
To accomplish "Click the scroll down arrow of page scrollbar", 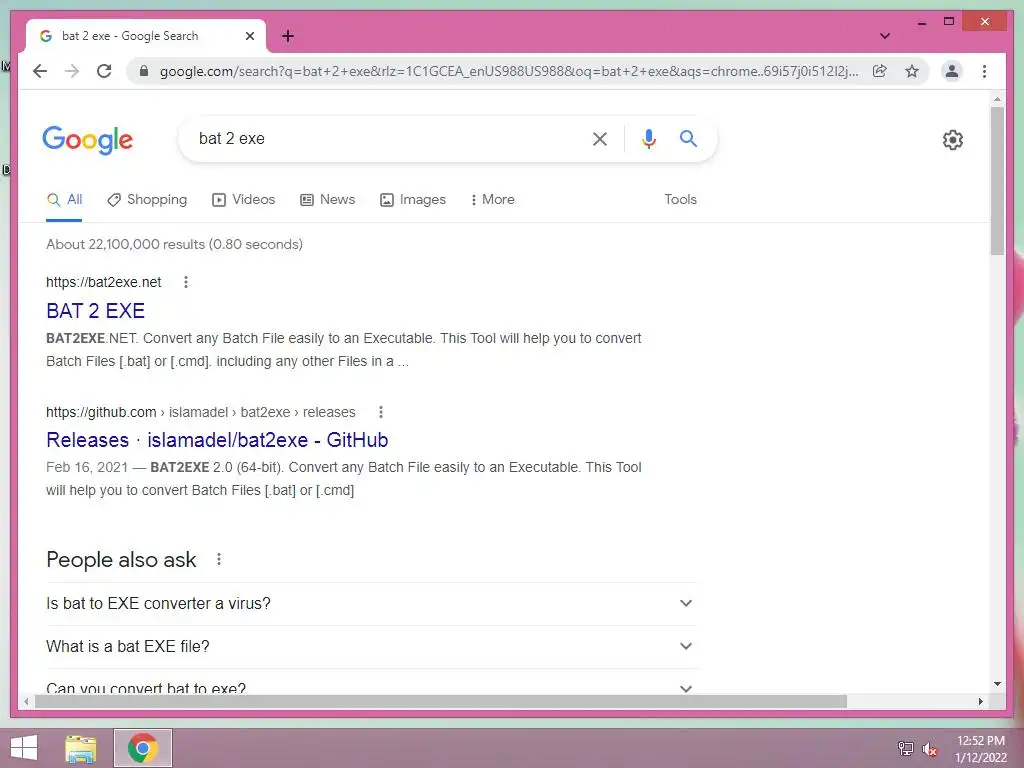I will point(997,684).
